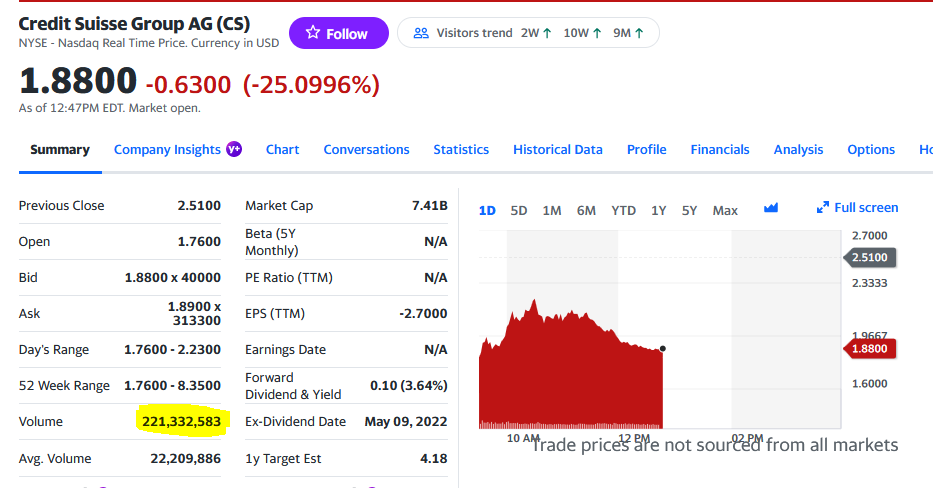Image resolution: width=933 pixels, height=488 pixels.
Task: Click the 10W upward trend arrow
Action: [x=597, y=33]
